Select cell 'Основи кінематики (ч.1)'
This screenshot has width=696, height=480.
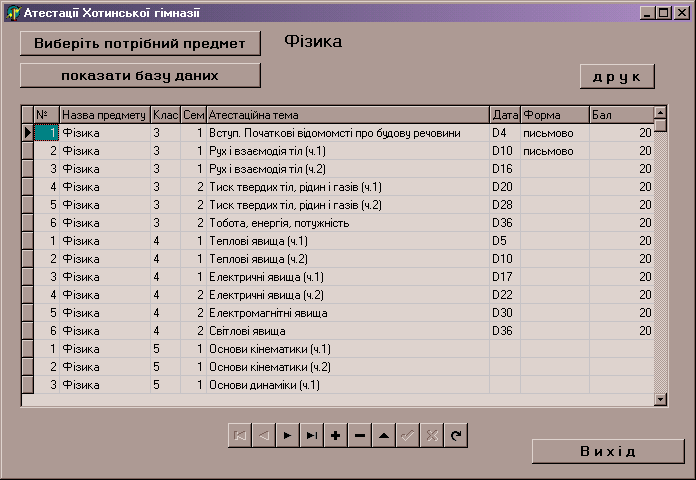348,349
